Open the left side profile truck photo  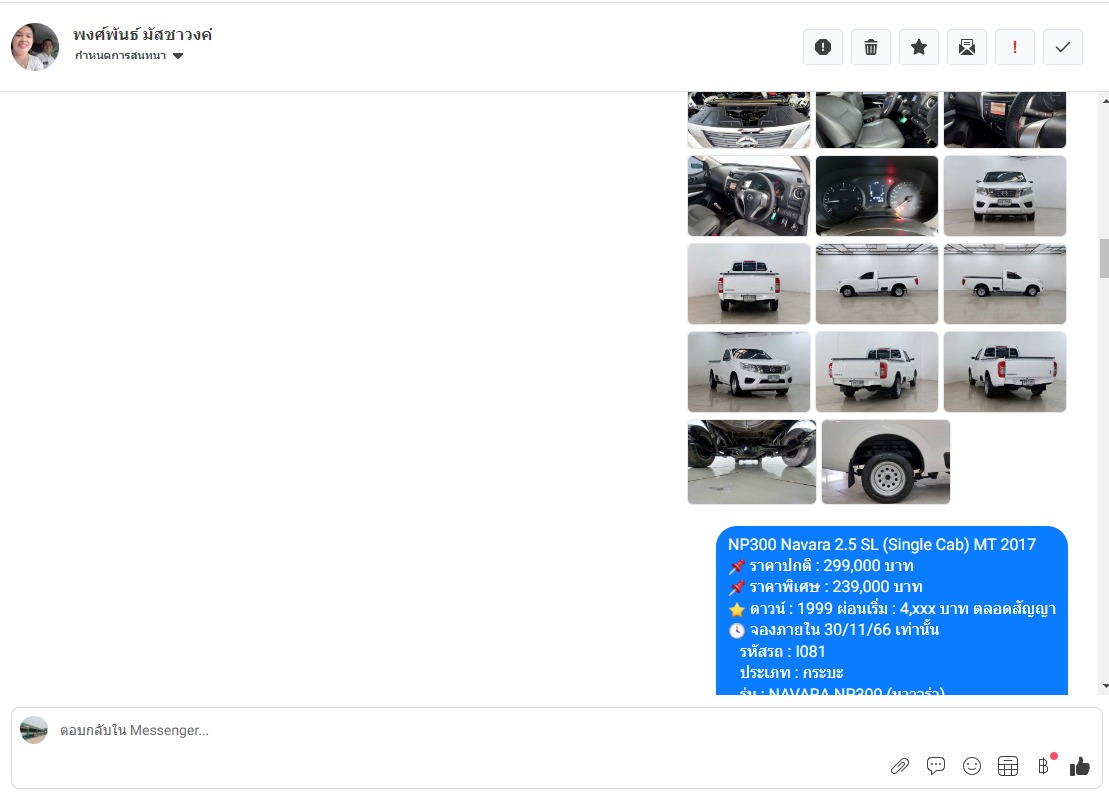877,284
